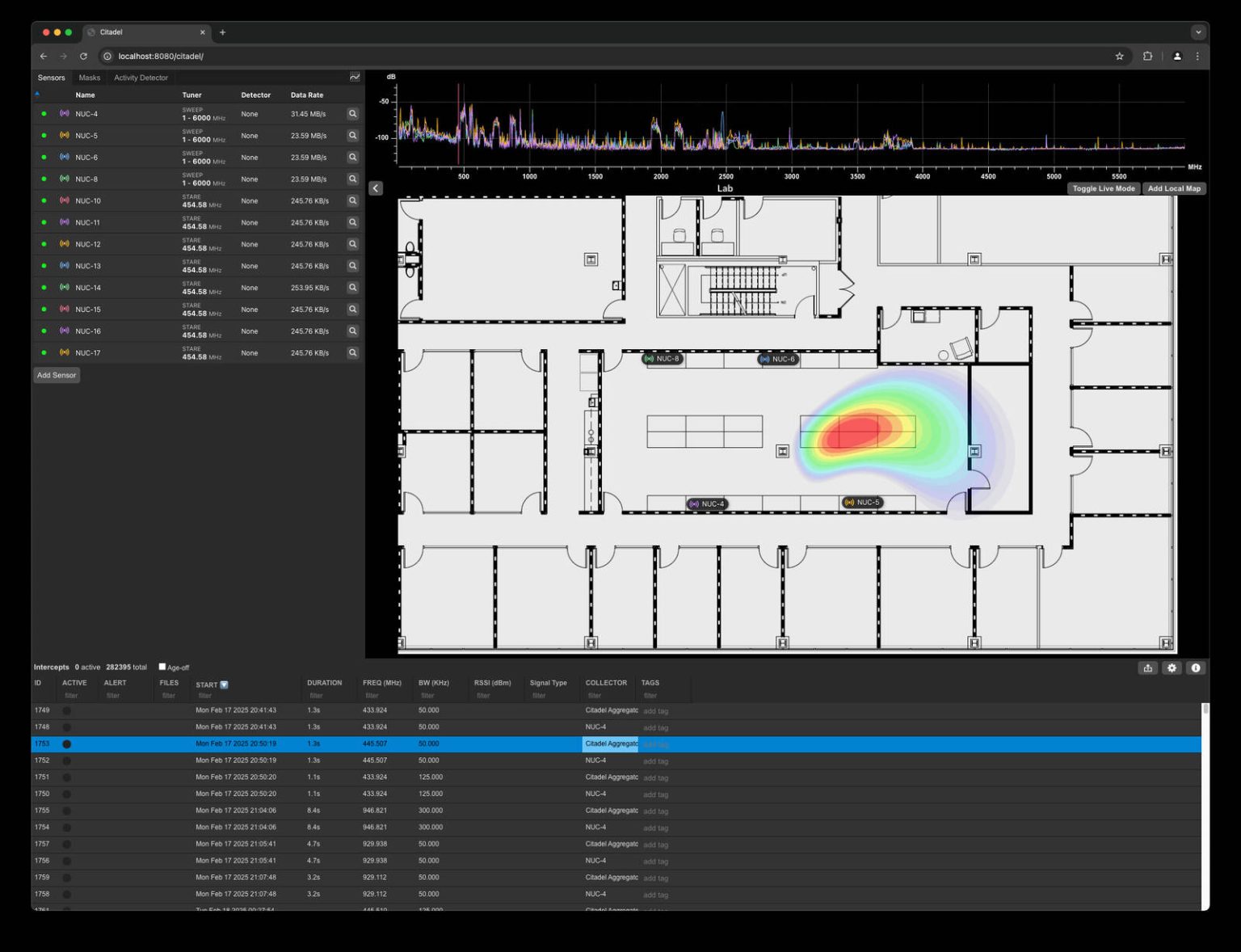Viewport: 1241px width, 952px height.
Task: Open the intercepts settings gear icon
Action: pos(1172,668)
